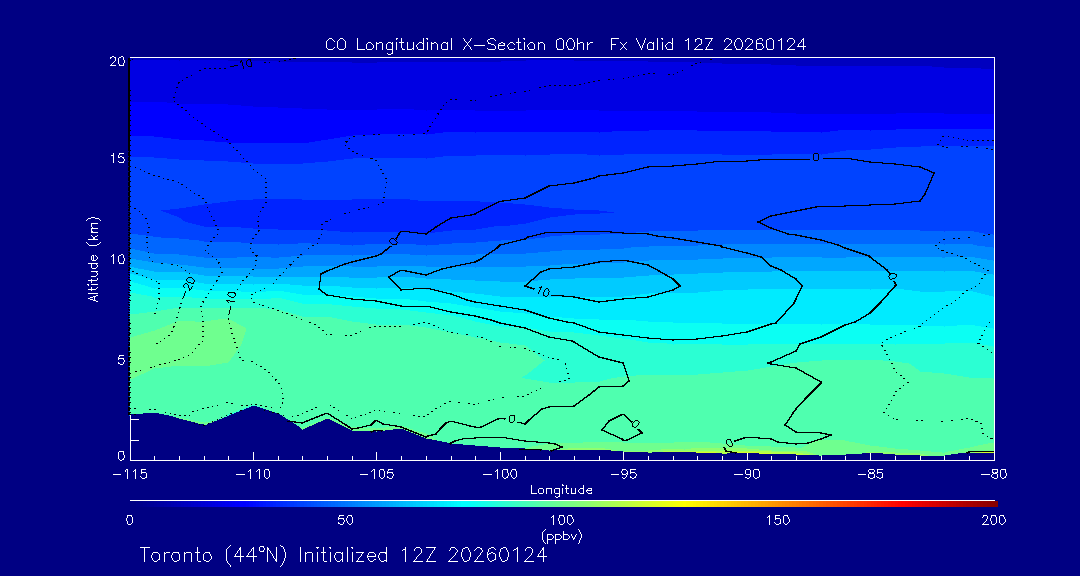The image size is (1080, 576).
Task: Click the 0 contour label near 15 km altitude
Action: (815, 157)
